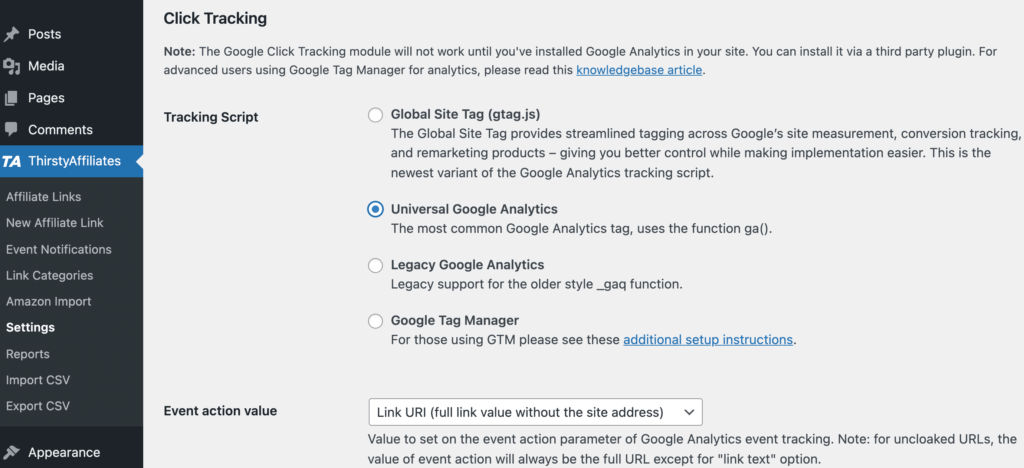Image resolution: width=1024 pixels, height=468 pixels.
Task: Open Affiliate Links submenu item
Action: click(x=43, y=197)
